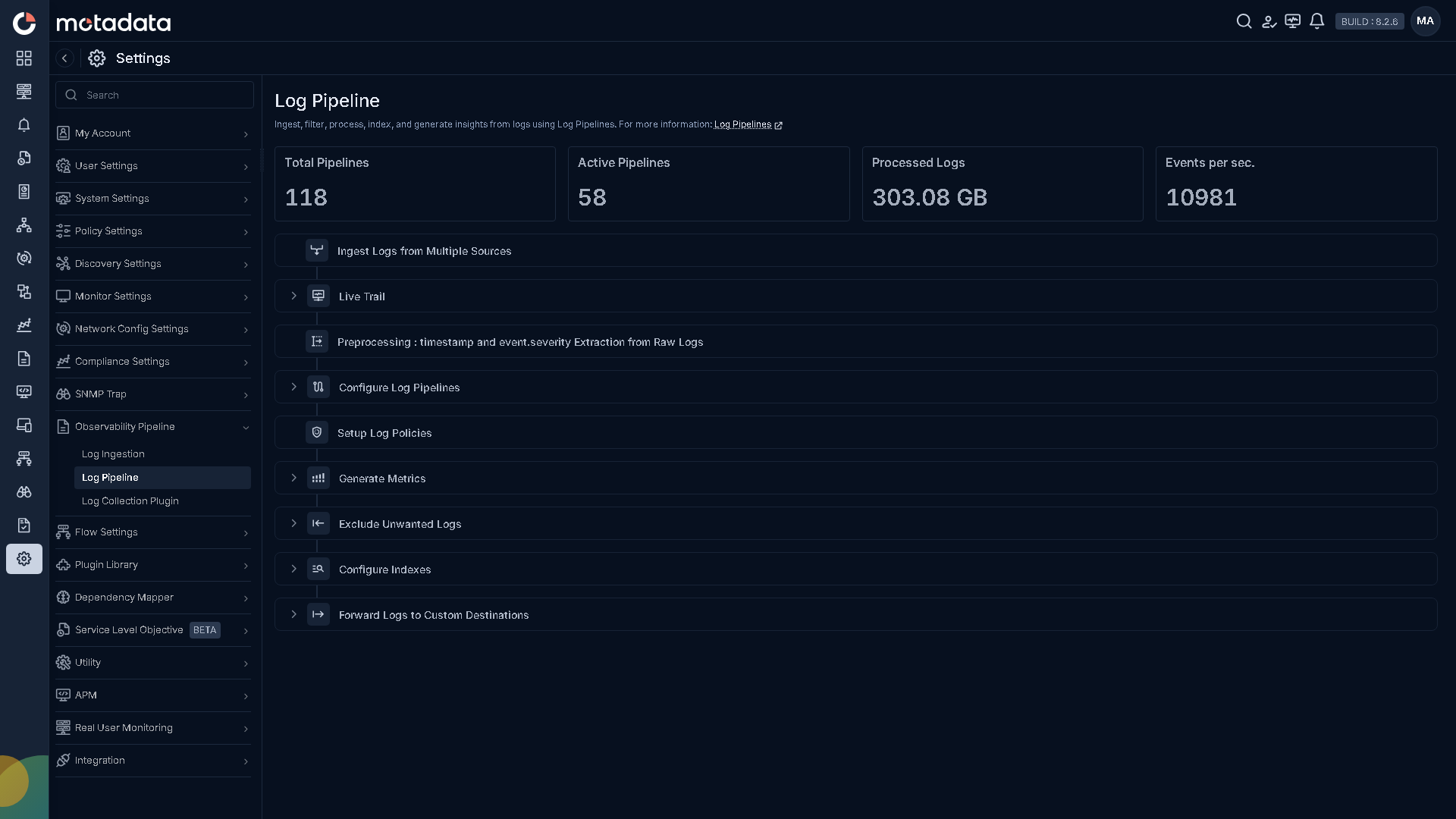Image resolution: width=1456 pixels, height=819 pixels.
Task: Open APM in the sidebar
Action: (153, 695)
